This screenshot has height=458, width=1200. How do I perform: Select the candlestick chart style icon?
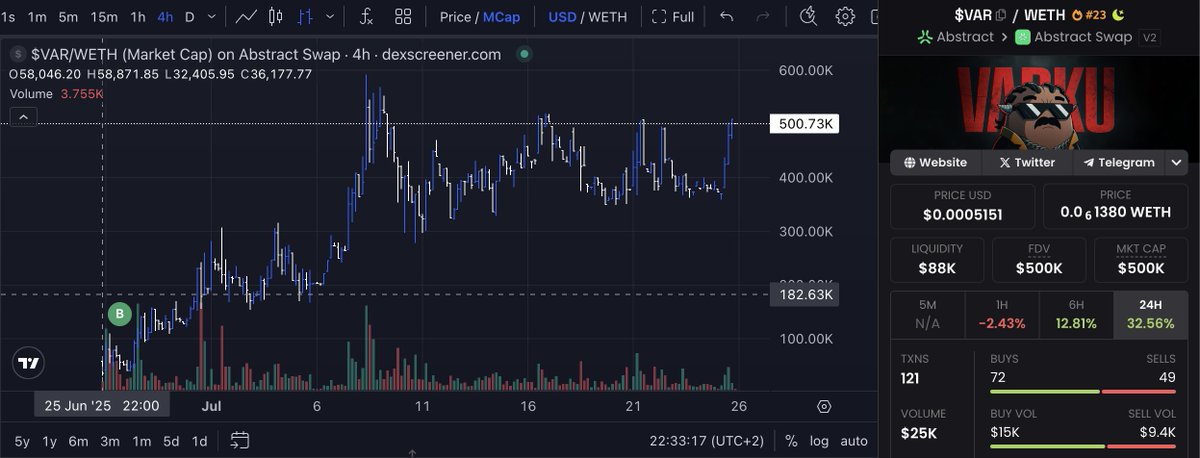coord(277,16)
